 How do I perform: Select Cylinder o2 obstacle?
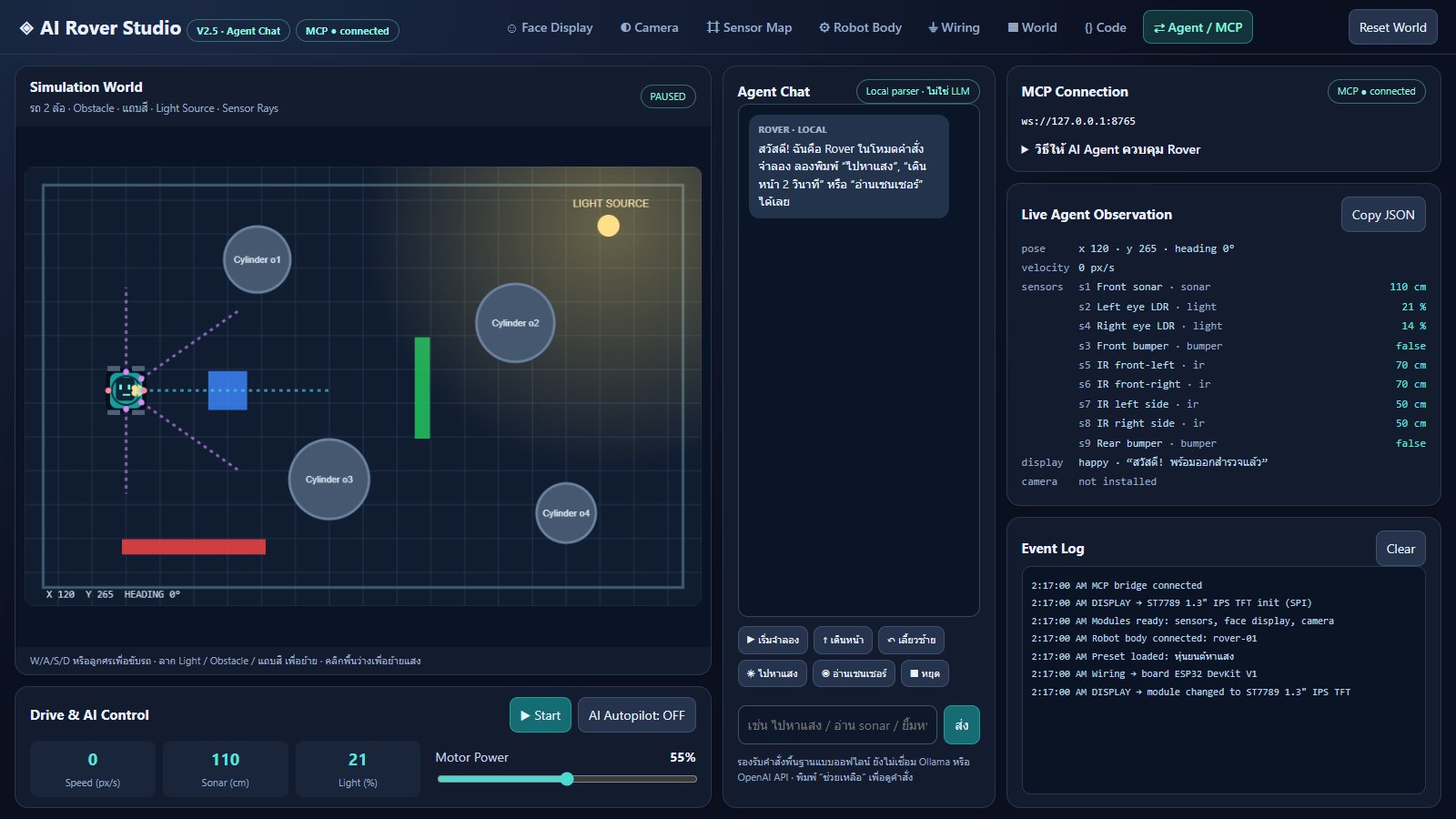[515, 323]
